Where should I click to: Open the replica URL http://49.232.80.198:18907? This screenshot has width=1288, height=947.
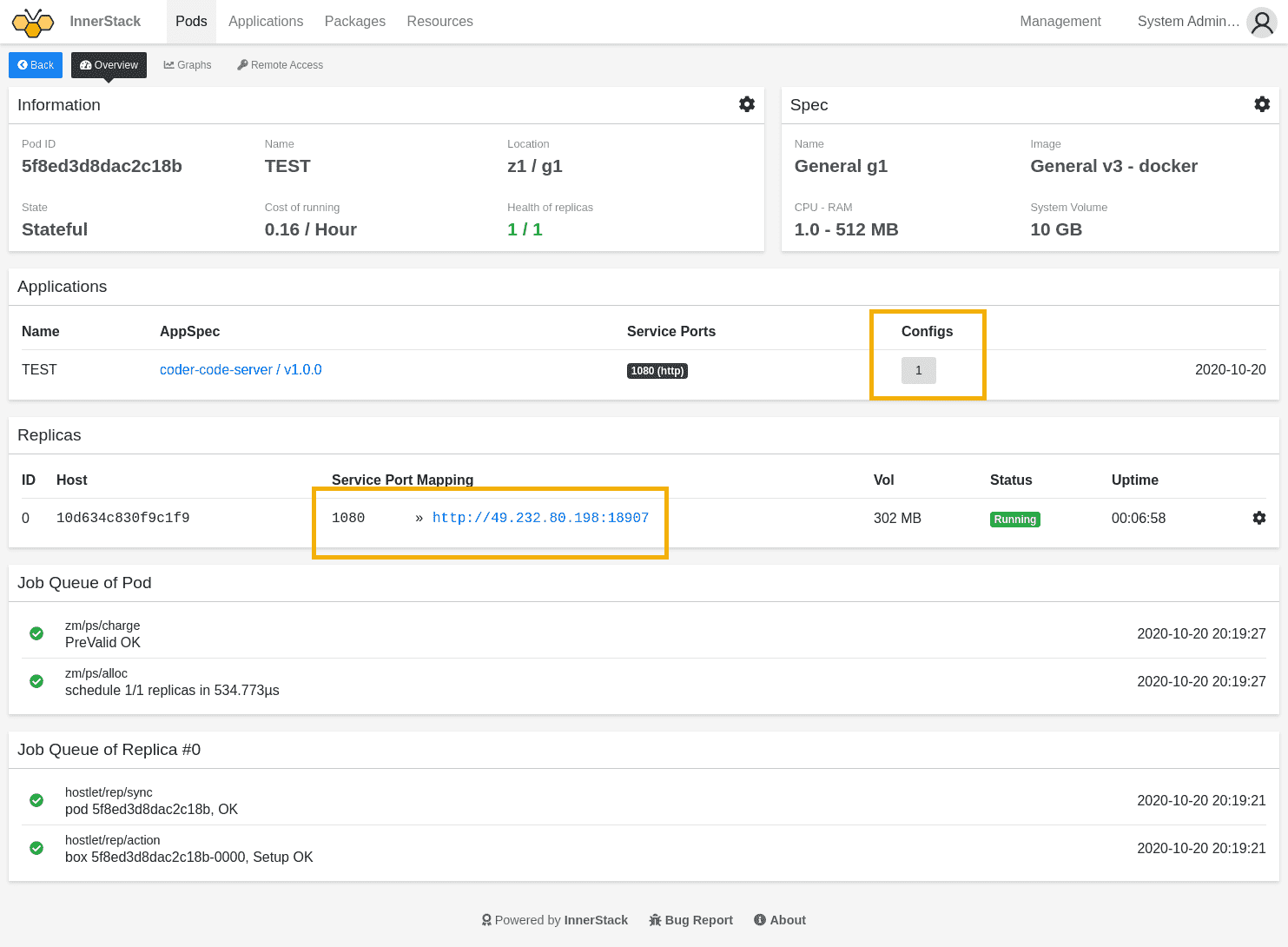(540, 517)
